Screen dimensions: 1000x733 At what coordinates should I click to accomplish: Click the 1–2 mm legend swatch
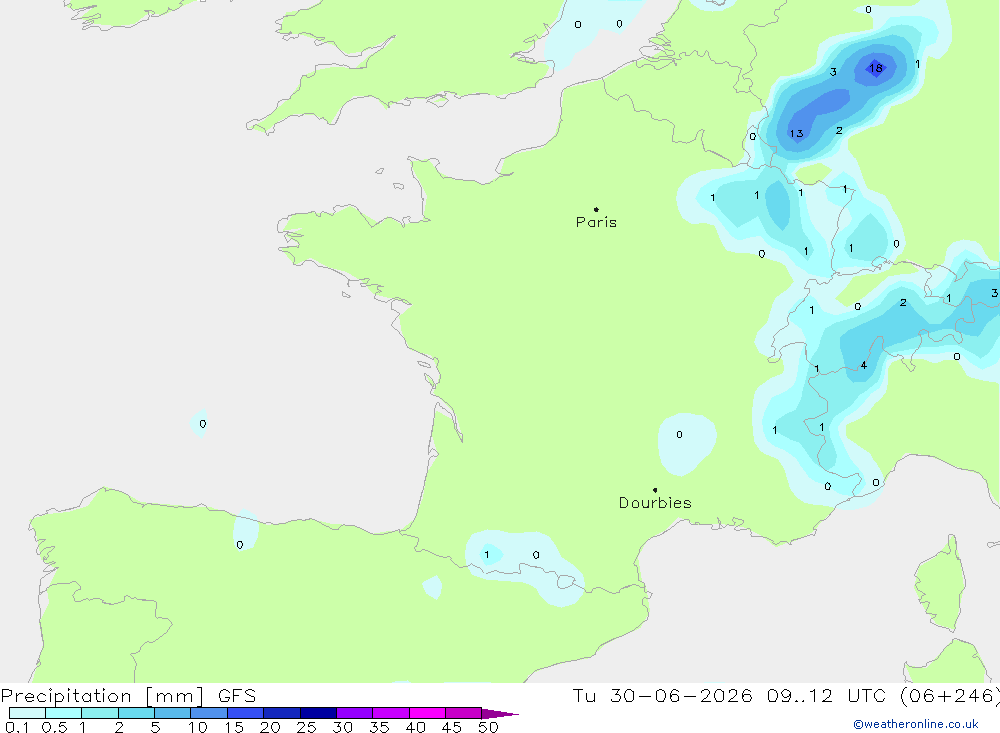click(100, 713)
